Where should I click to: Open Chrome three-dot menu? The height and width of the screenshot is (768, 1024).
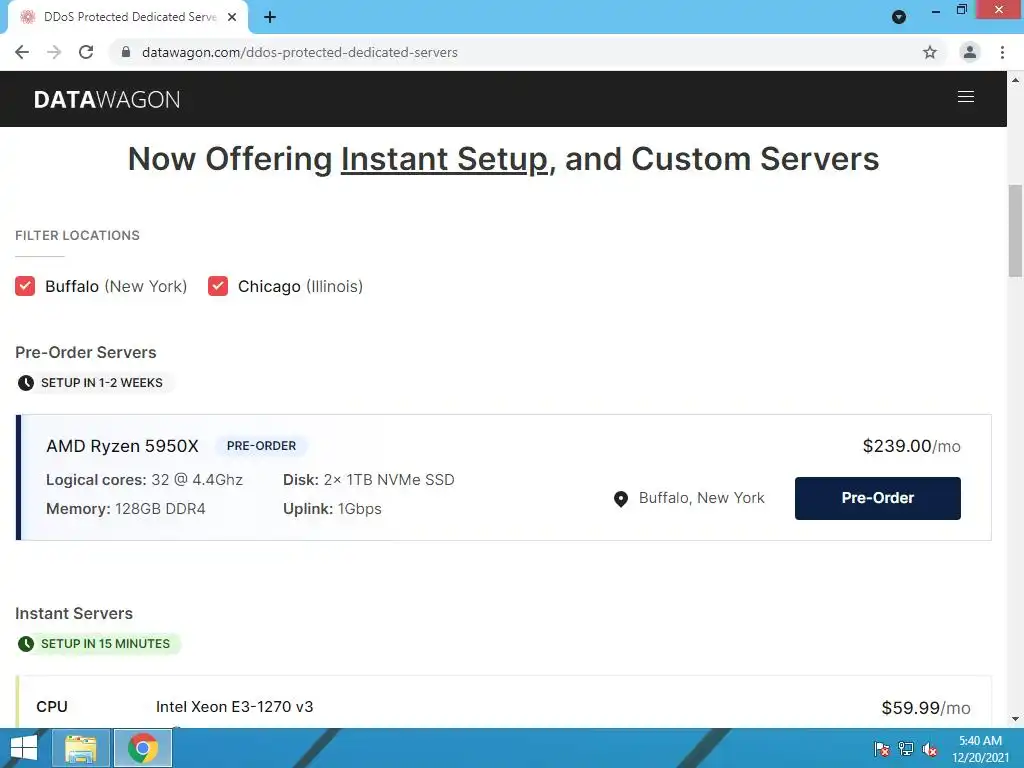[1002, 52]
